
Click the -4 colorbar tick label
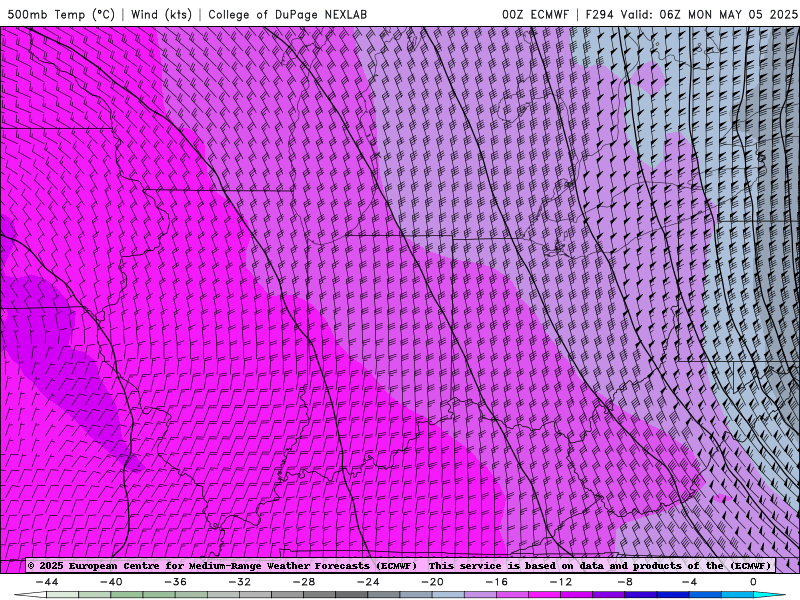689,582
